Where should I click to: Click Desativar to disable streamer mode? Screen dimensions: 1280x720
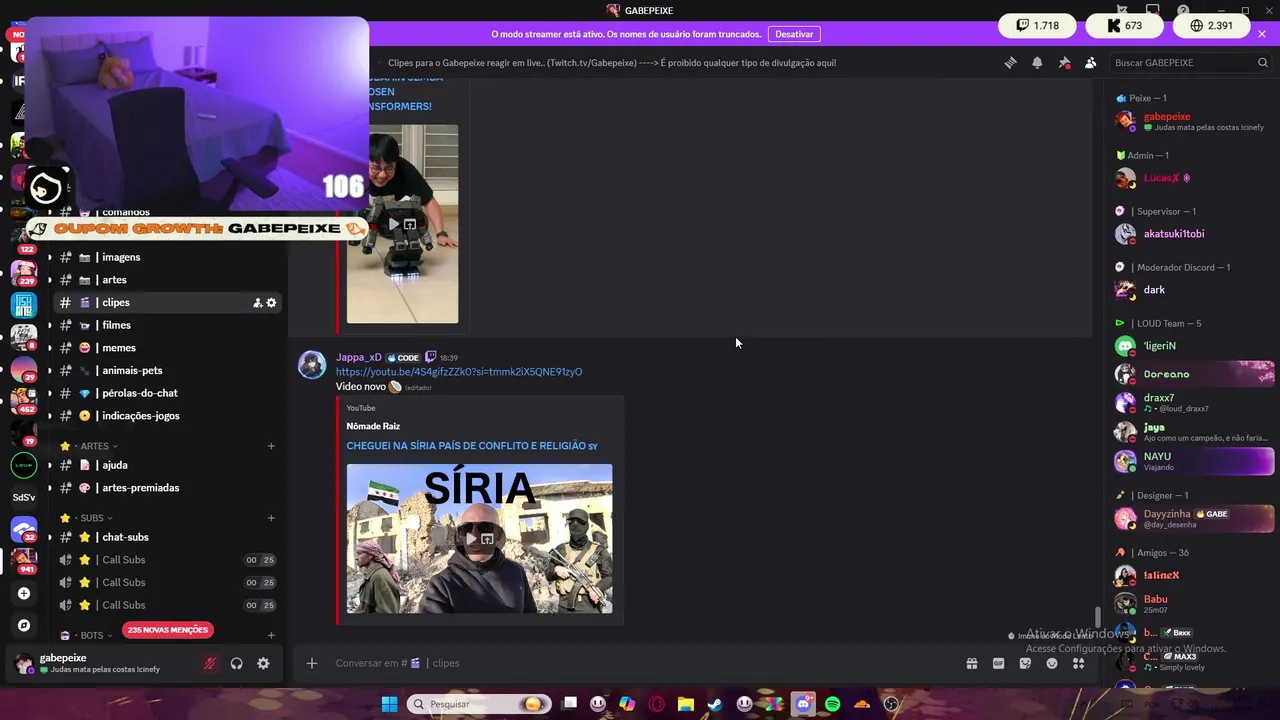[x=794, y=34]
